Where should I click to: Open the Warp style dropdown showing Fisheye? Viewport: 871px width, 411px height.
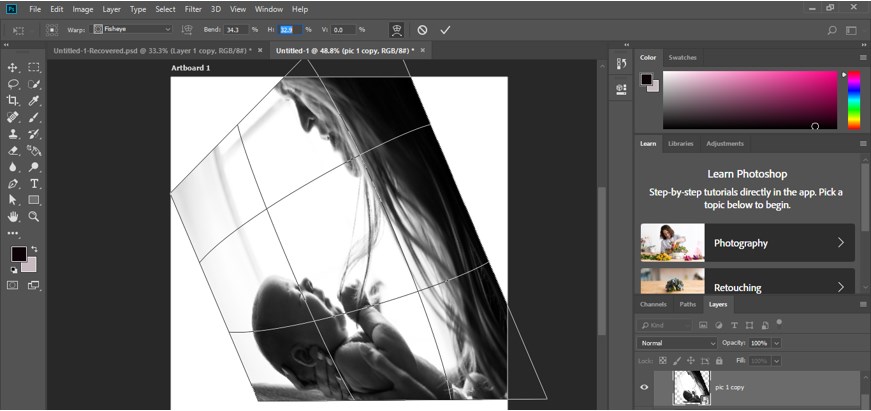132,29
